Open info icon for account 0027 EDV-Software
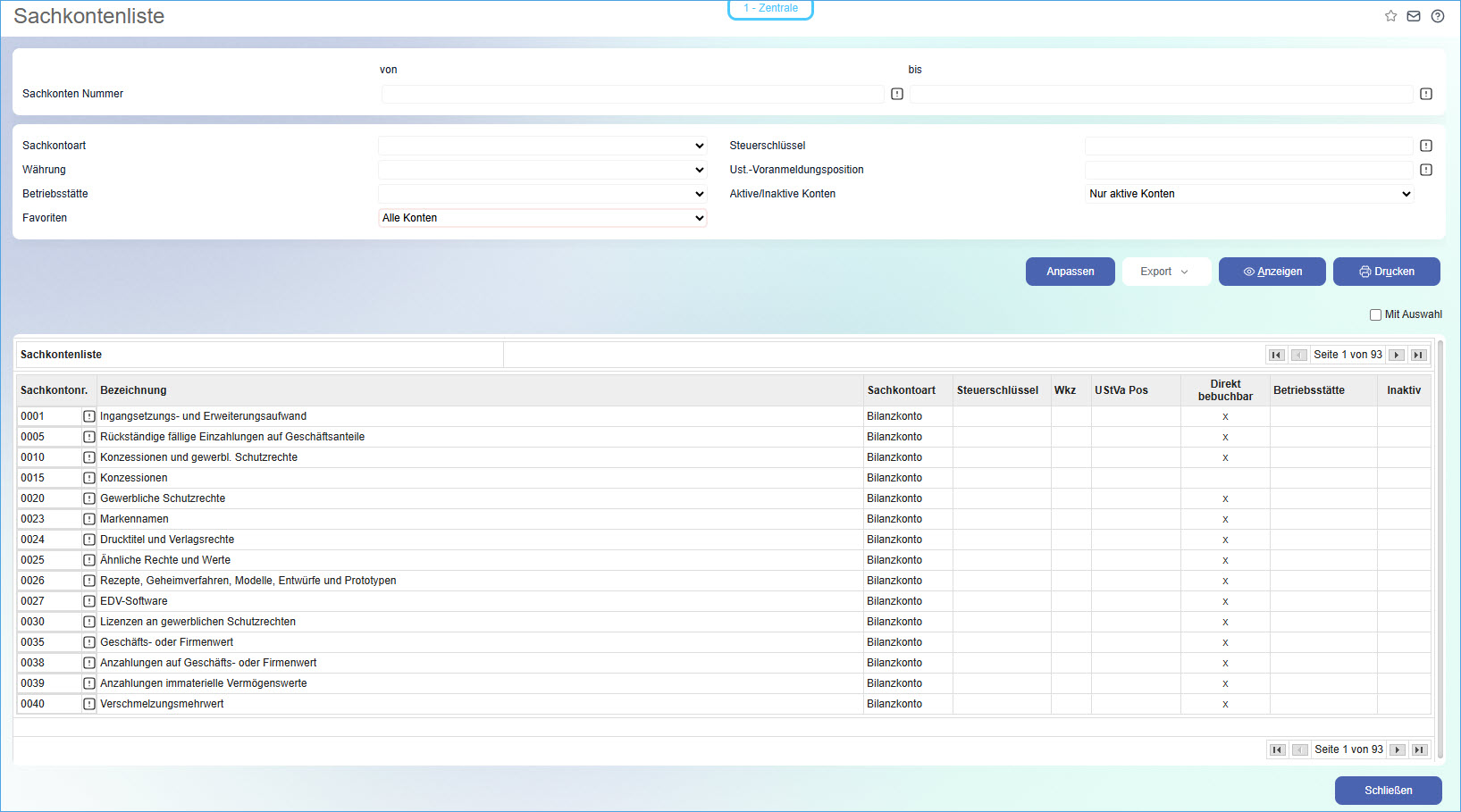This screenshot has height=812, width=1461. [x=89, y=601]
